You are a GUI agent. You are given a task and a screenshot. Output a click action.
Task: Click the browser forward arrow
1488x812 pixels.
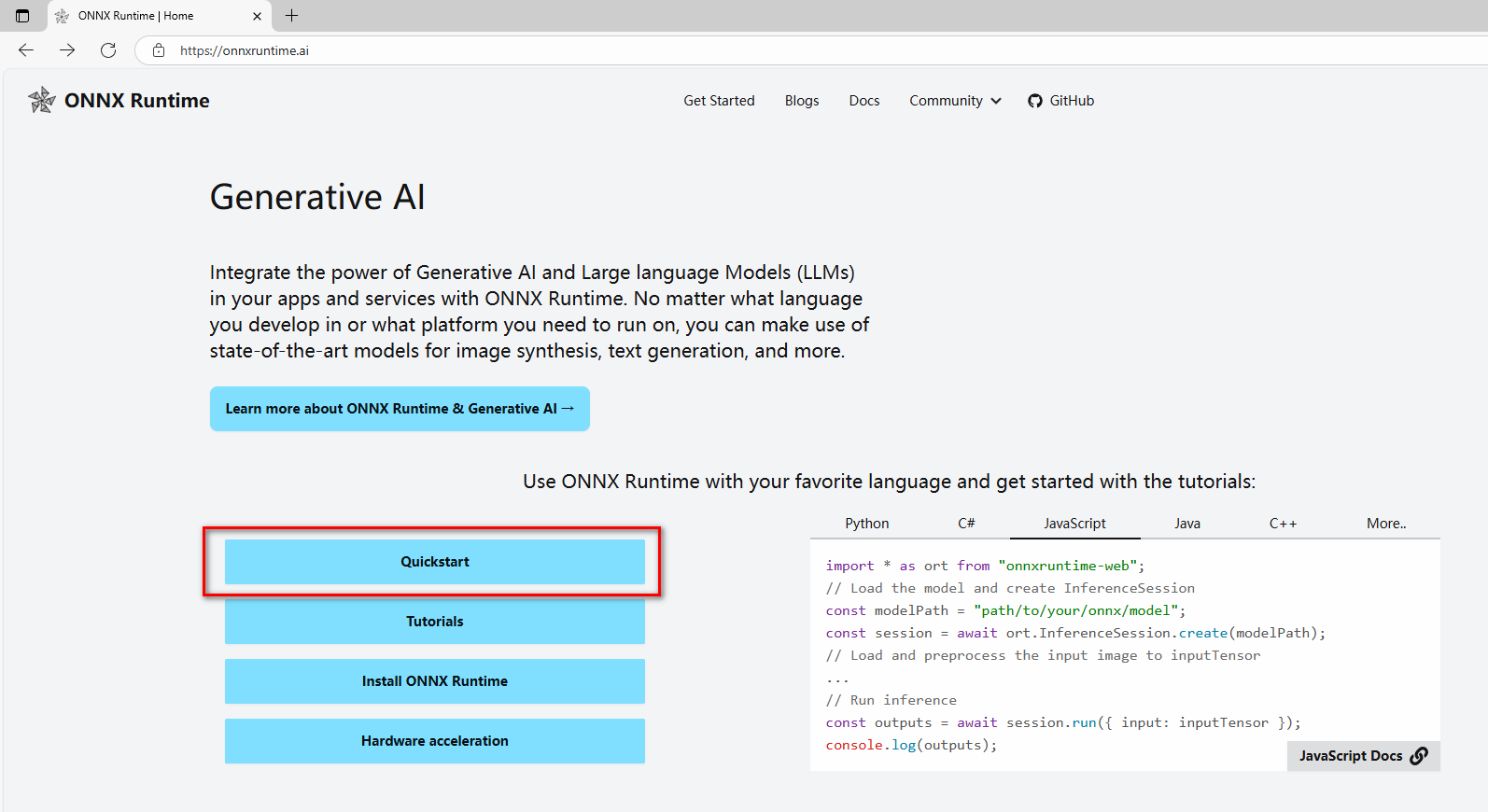click(67, 50)
